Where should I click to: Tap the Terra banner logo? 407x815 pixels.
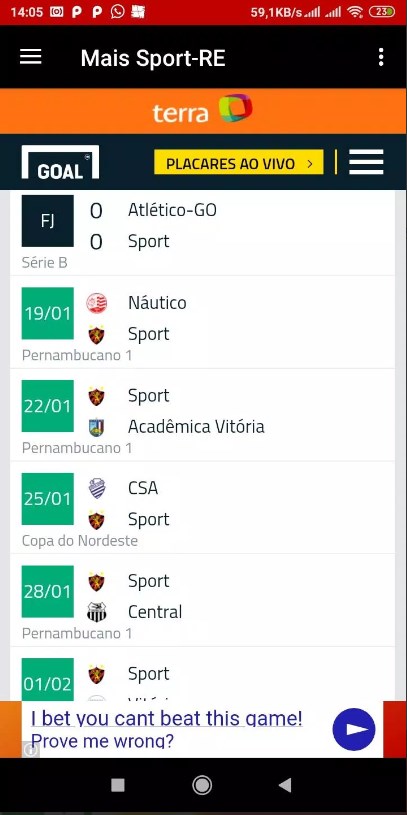coord(203,110)
